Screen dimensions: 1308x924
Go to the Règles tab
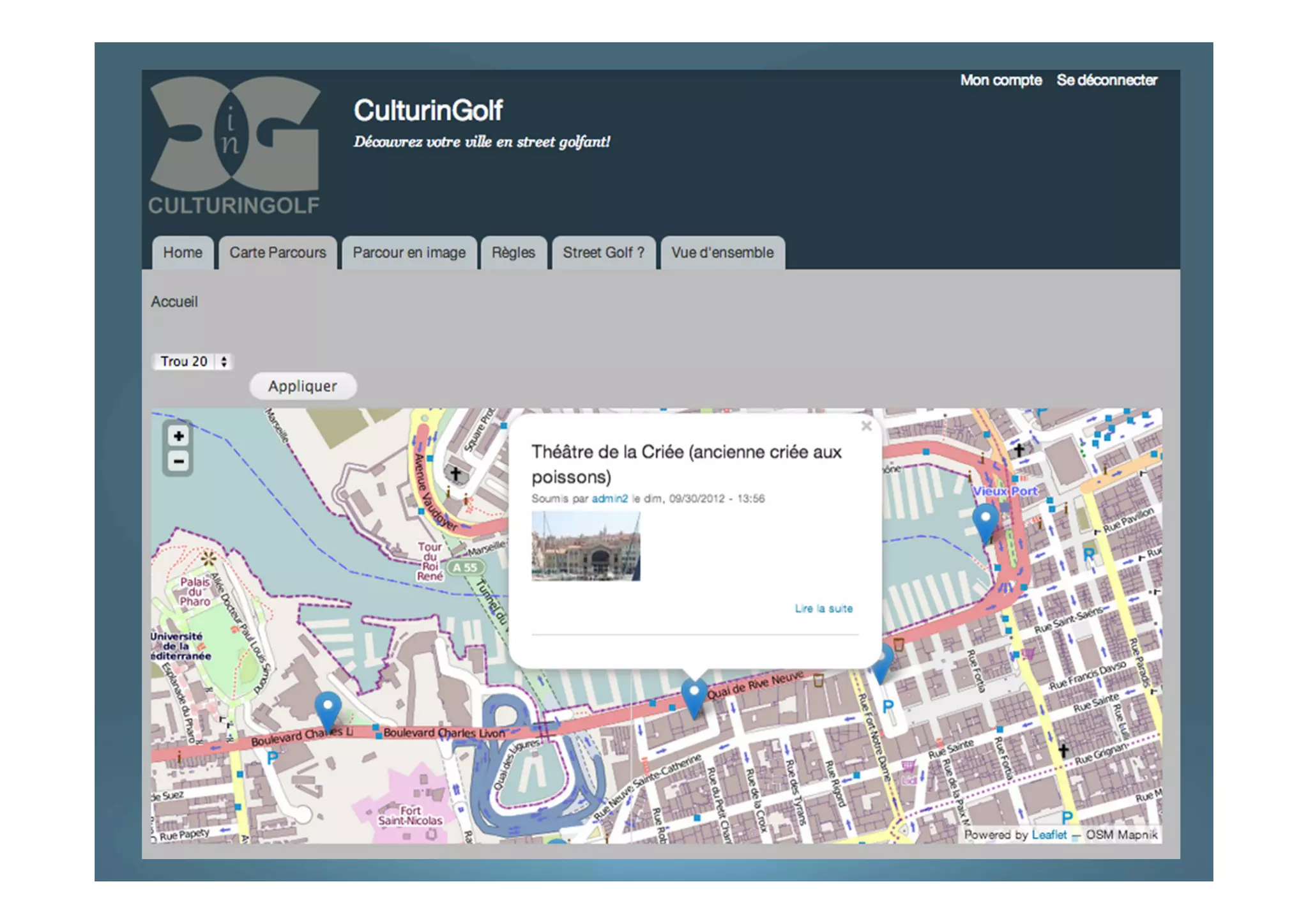pyautogui.click(x=513, y=253)
